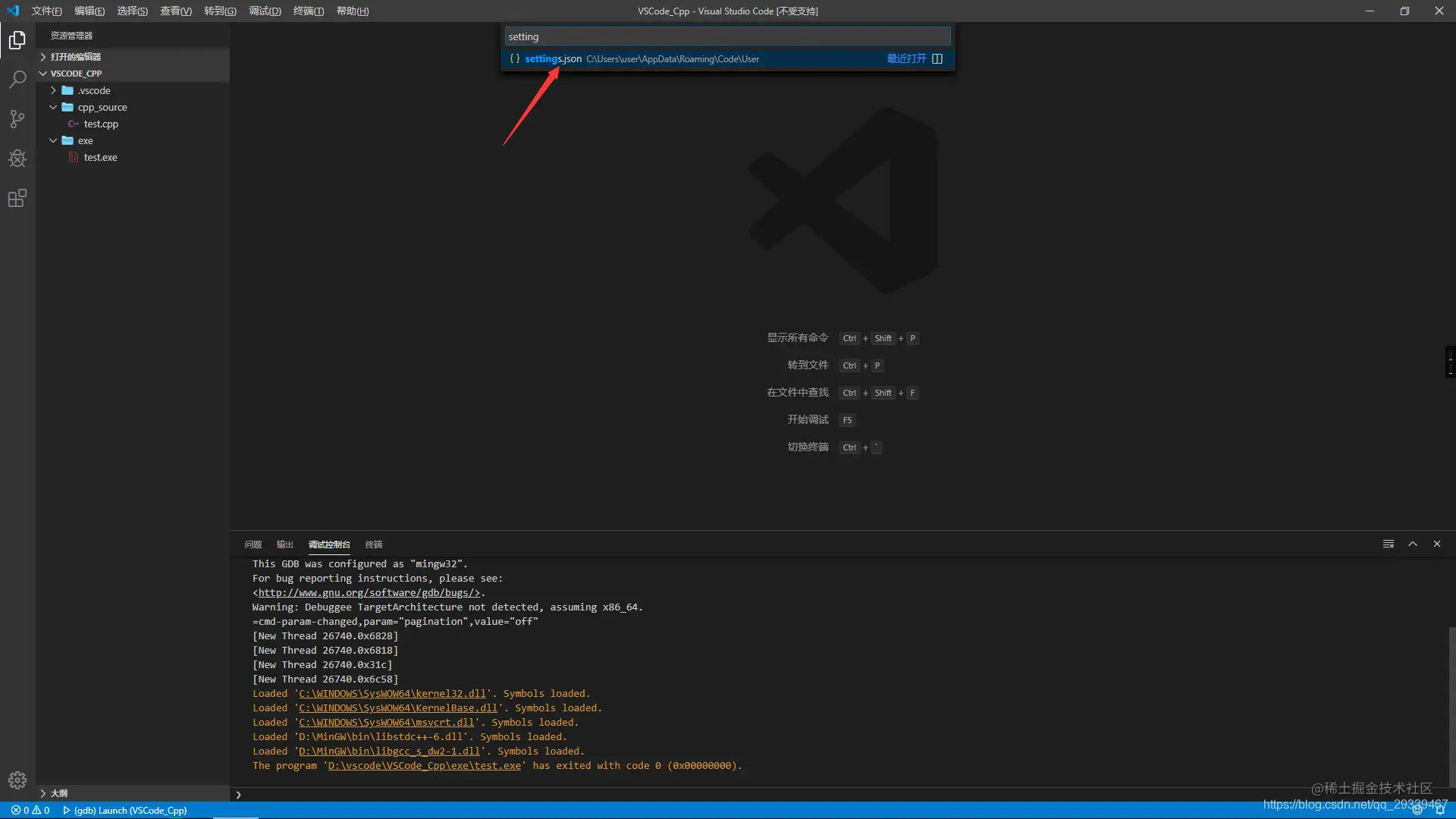Click the .vscode folder icon
The height and width of the screenshot is (819, 1456).
point(67,91)
